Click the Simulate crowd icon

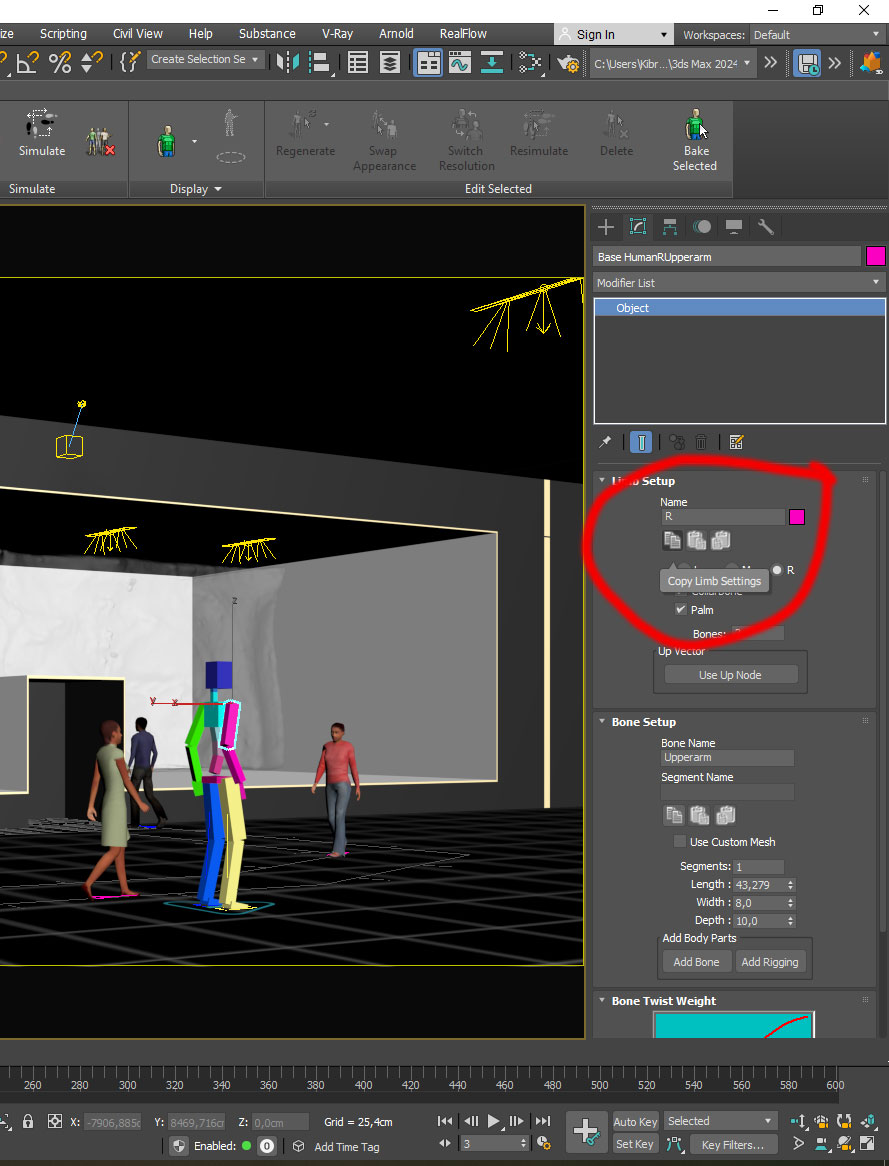[x=41, y=123]
